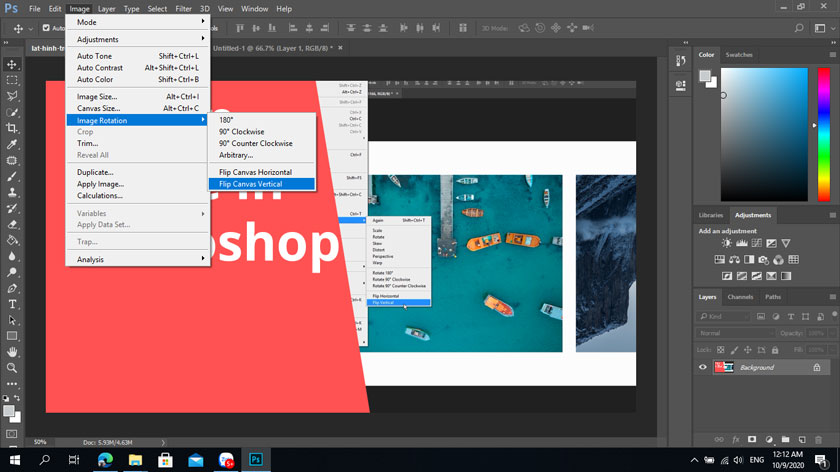Switch to the Swatches tab
Viewport: 840px width, 472px height.
(x=739, y=55)
